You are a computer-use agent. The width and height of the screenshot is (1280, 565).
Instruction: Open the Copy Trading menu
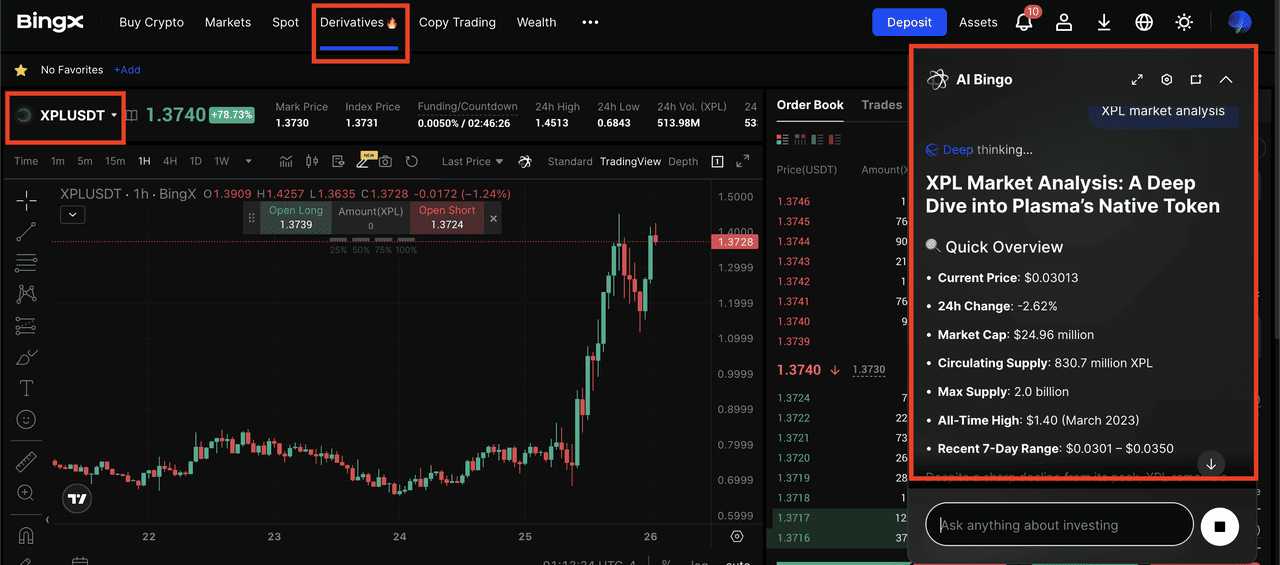[457, 22]
